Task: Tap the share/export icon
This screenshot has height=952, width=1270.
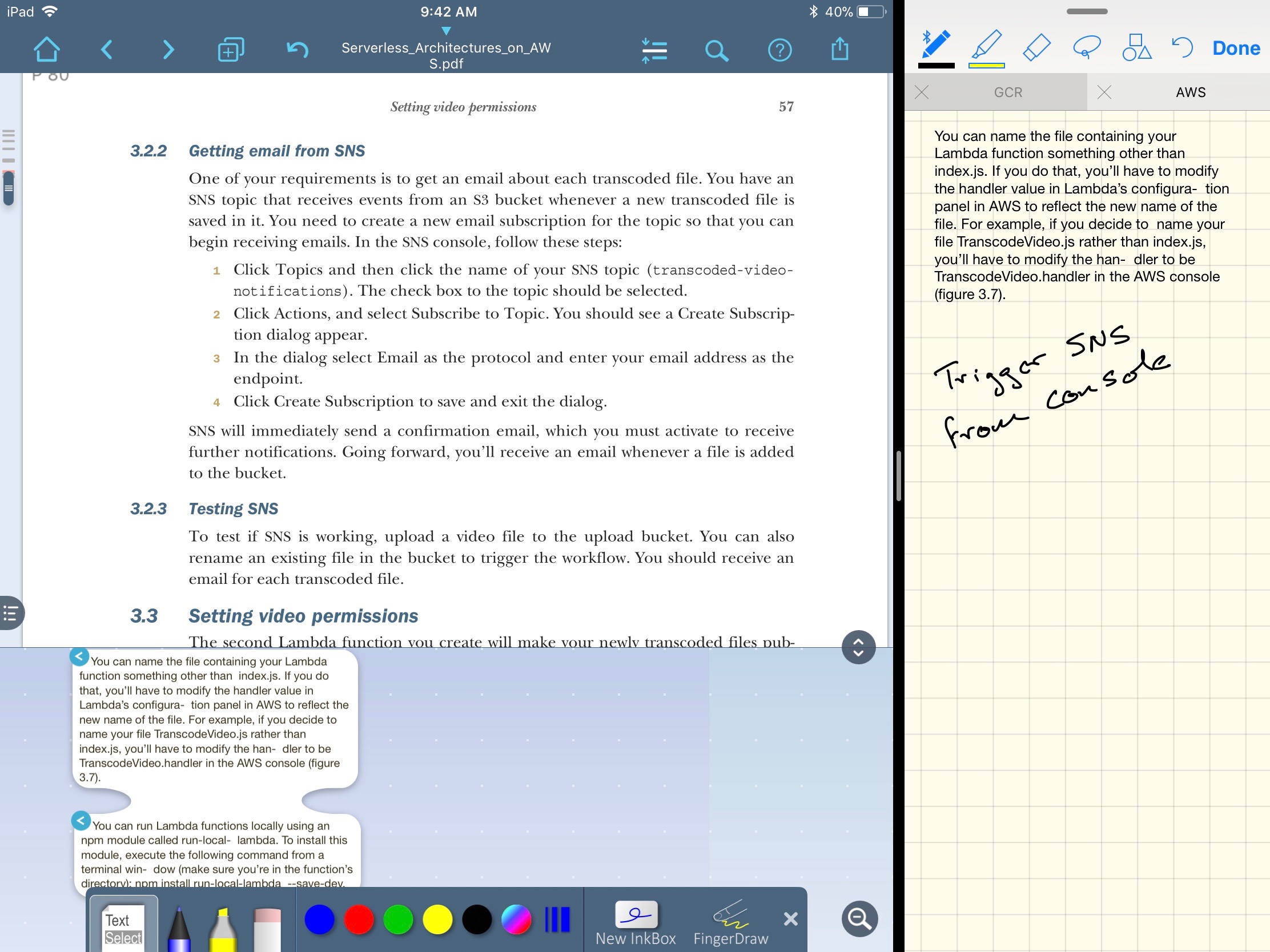Action: point(839,49)
